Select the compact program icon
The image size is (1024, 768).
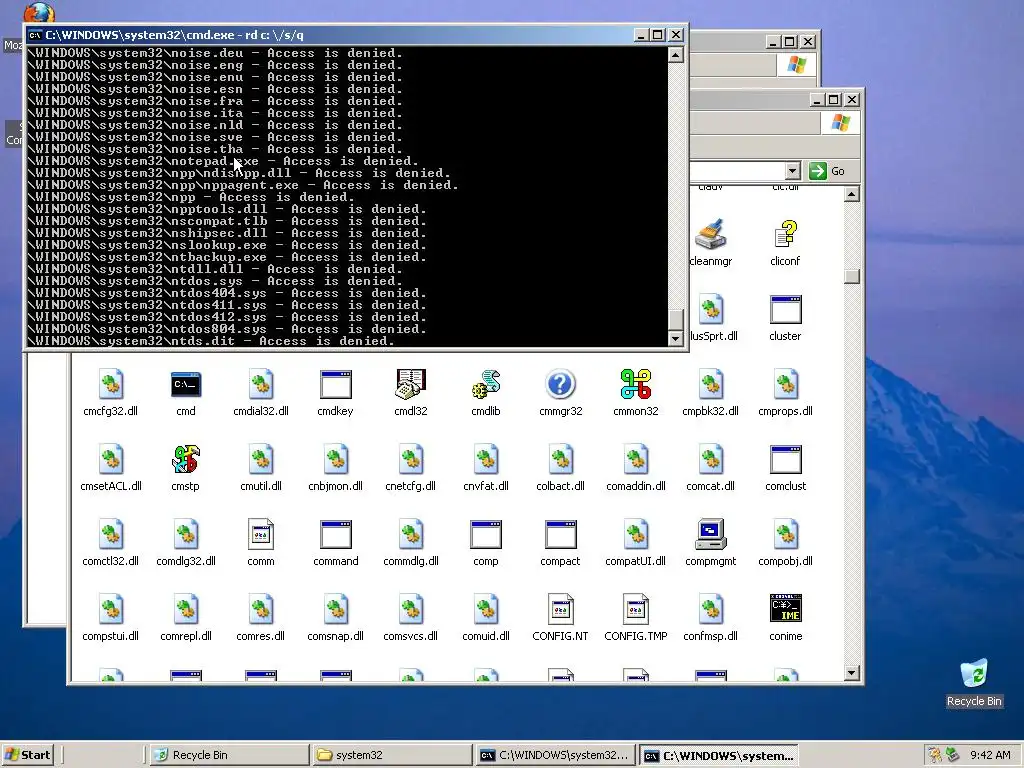click(x=560, y=534)
